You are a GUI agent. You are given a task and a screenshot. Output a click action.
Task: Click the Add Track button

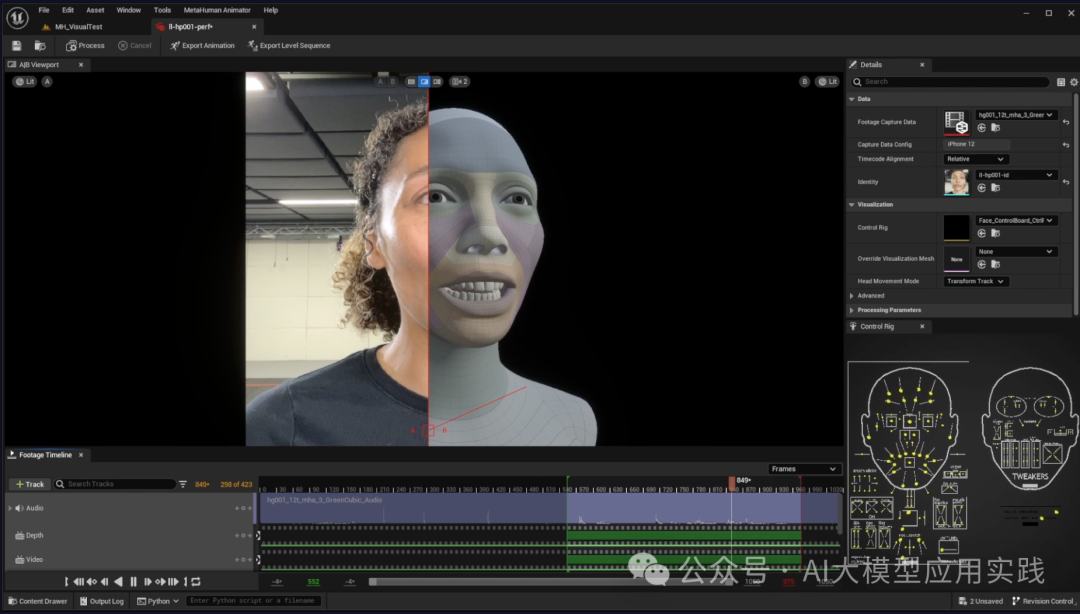point(29,484)
